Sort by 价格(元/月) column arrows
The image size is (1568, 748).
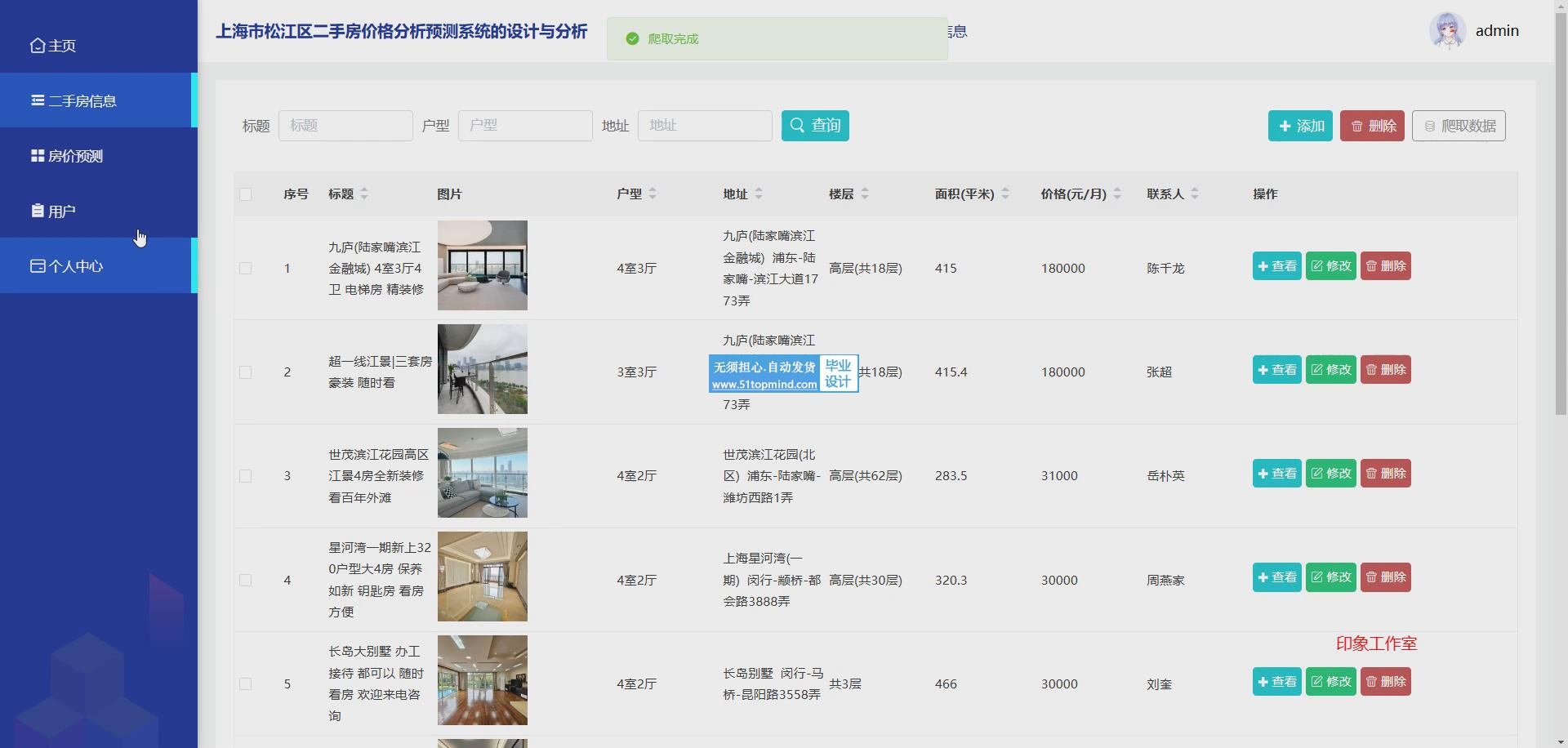point(1117,194)
